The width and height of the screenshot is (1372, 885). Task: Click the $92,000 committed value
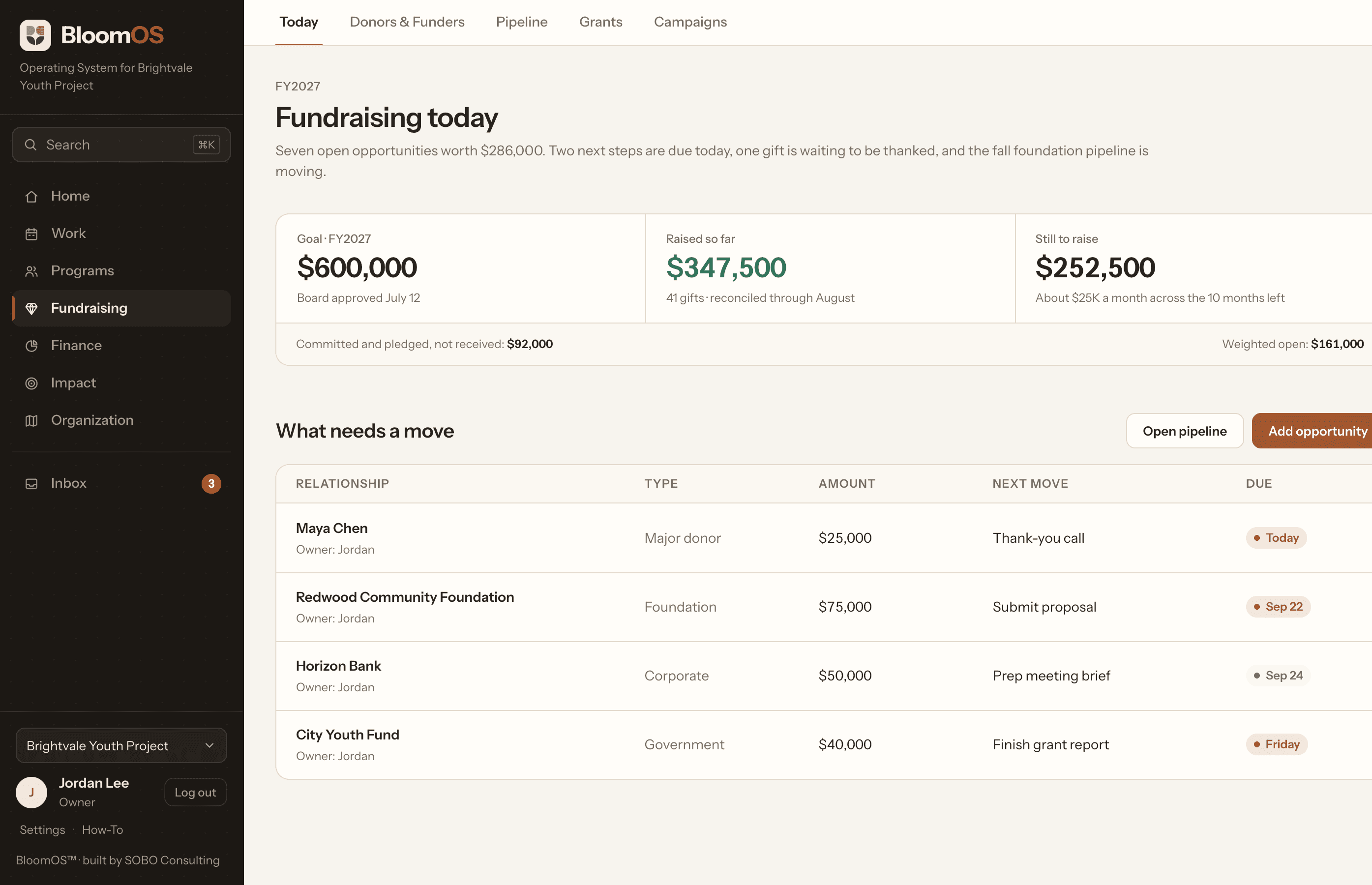point(530,344)
